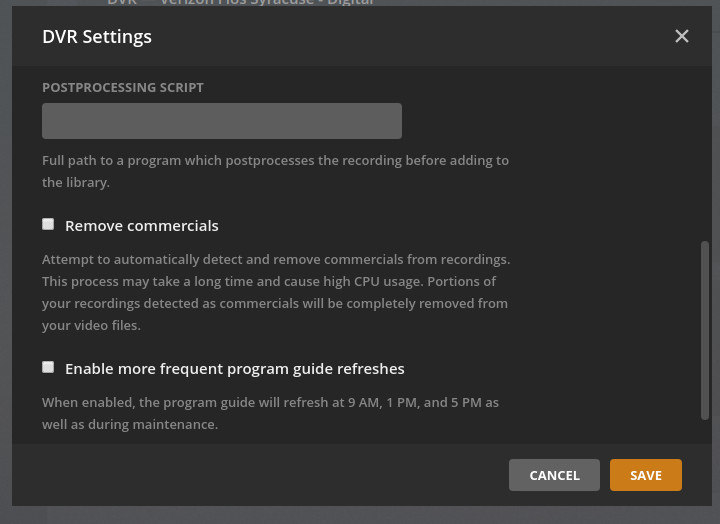Click the DVR Settings title text
Viewport: 720px width, 524px height.
97,37
